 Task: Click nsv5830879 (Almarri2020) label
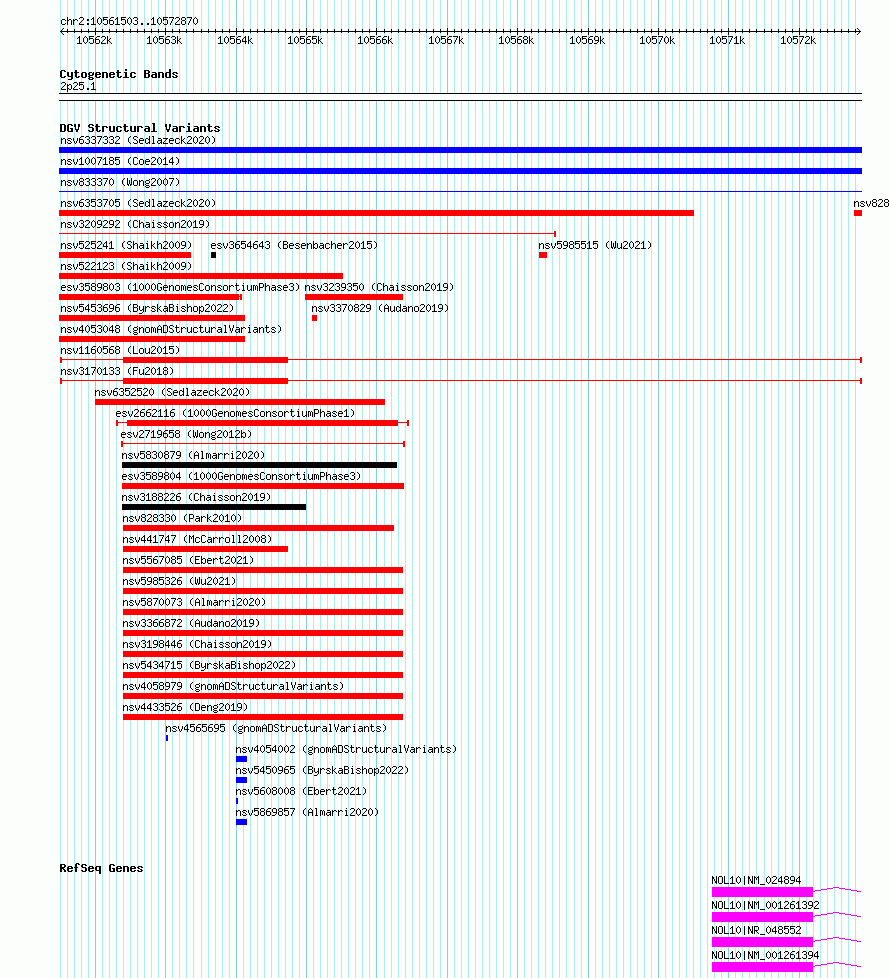(x=193, y=455)
